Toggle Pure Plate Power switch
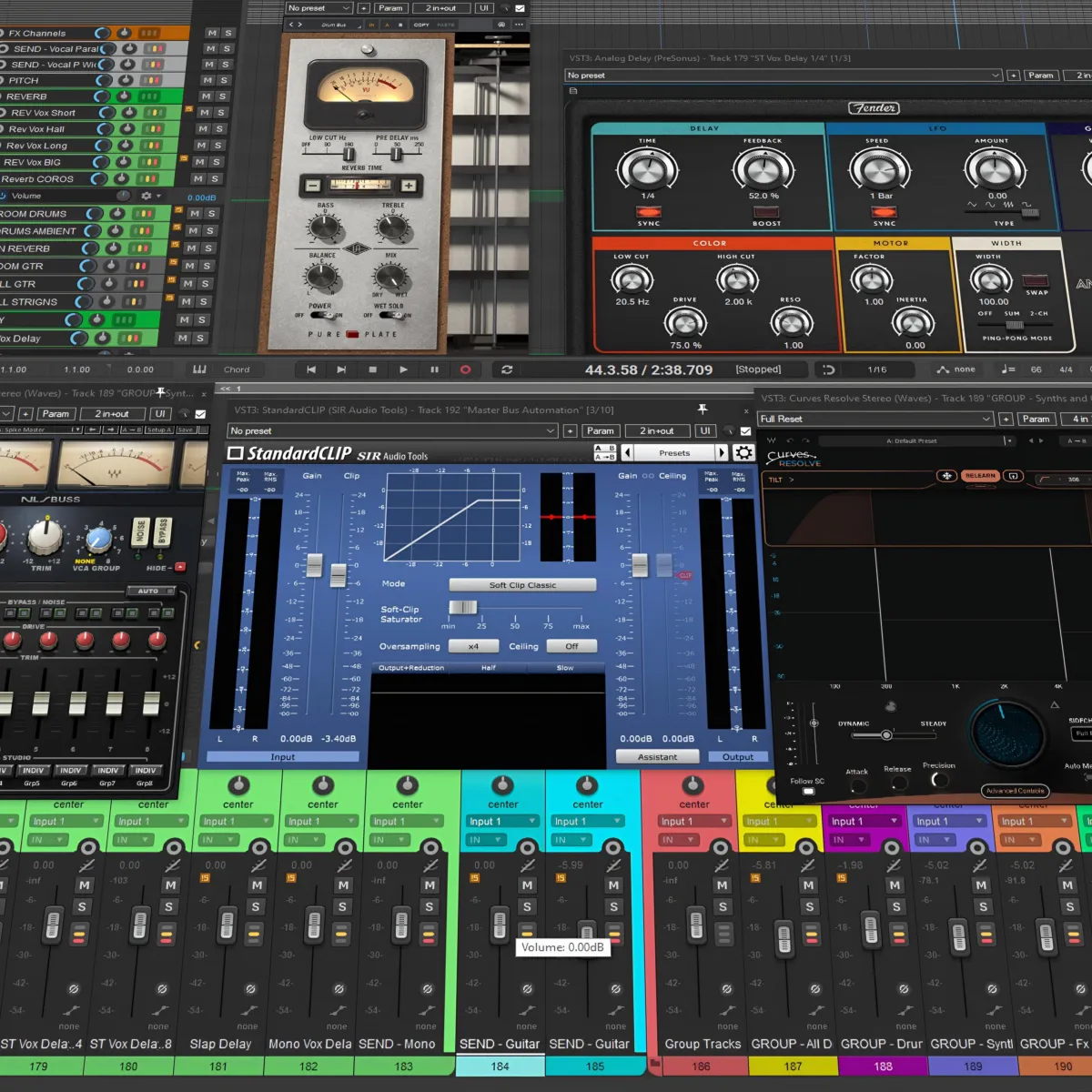Viewport: 1092px width, 1092px height. (x=323, y=316)
